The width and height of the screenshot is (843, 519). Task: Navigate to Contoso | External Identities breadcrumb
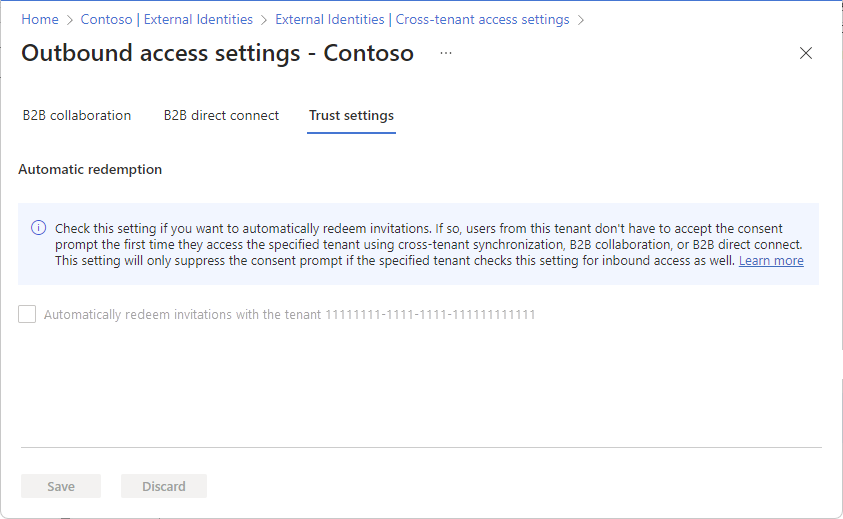(167, 19)
